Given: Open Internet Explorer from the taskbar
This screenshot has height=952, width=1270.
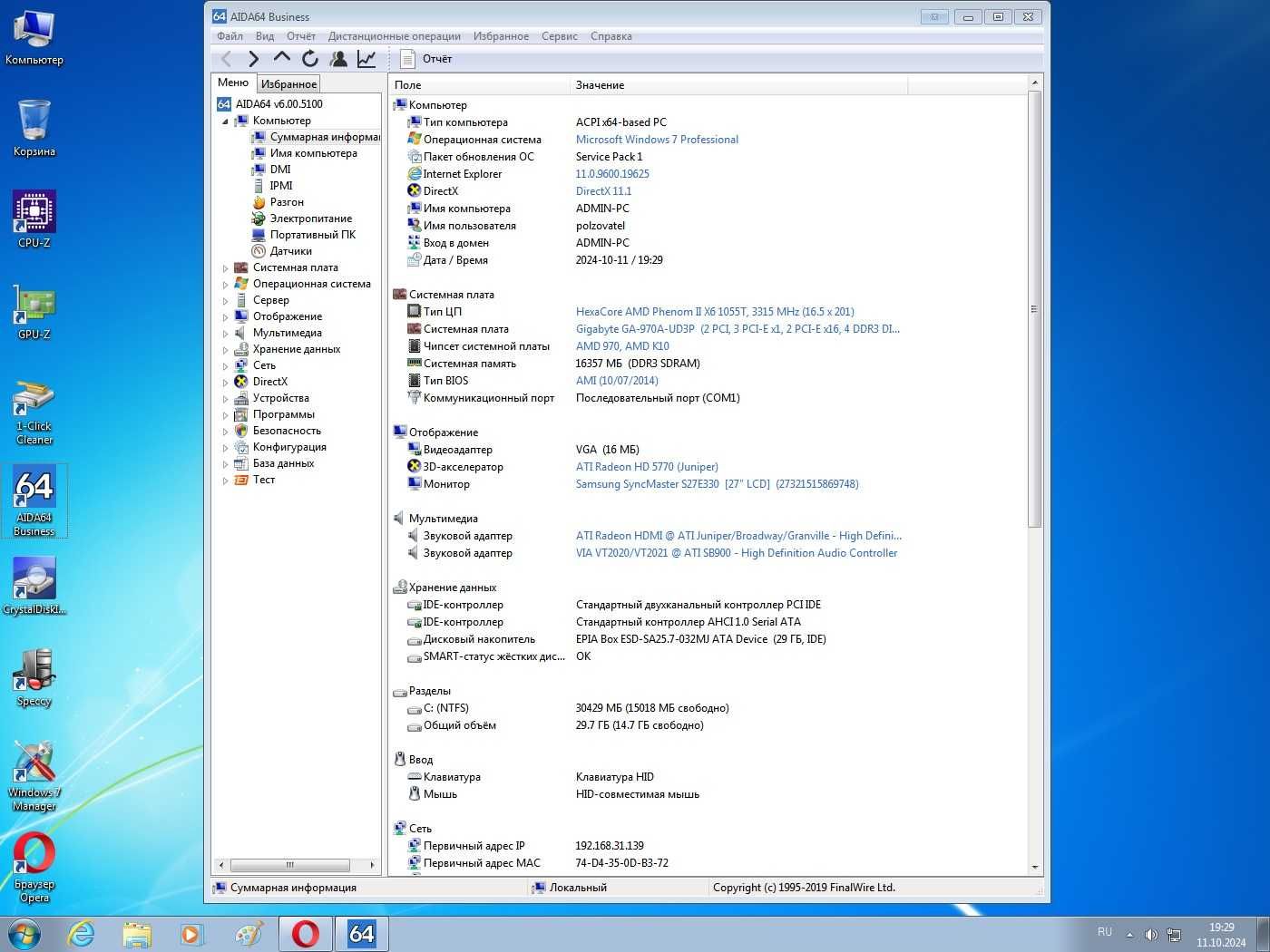Looking at the screenshot, I should (x=82, y=934).
